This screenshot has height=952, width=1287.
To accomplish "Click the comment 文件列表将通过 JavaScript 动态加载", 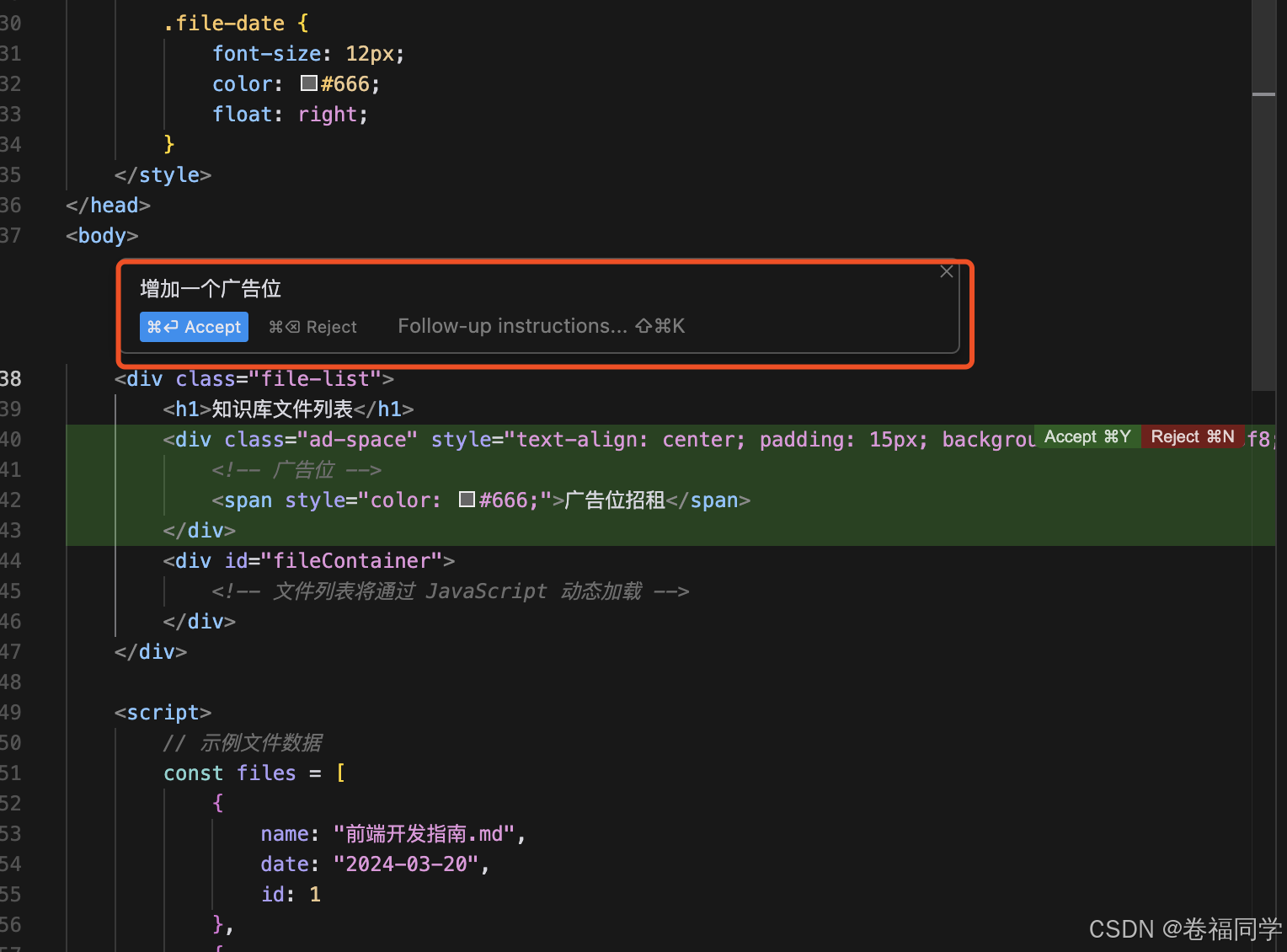I will point(451,591).
